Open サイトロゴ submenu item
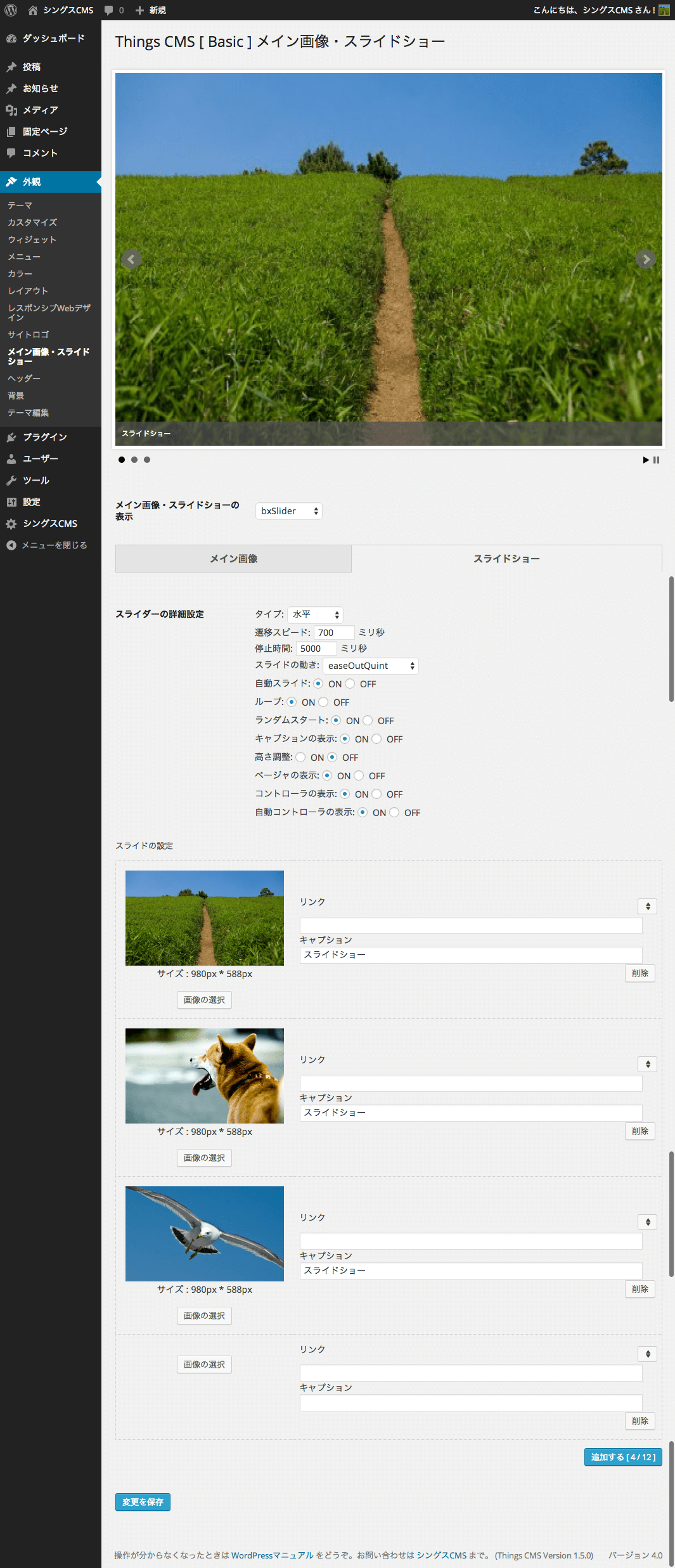This screenshot has height=1568, width=675. (29, 335)
